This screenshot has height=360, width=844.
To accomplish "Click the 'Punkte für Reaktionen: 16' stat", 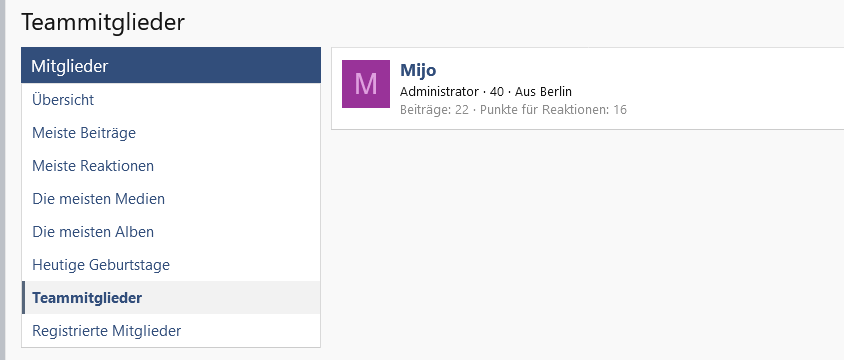I will coord(553,110).
